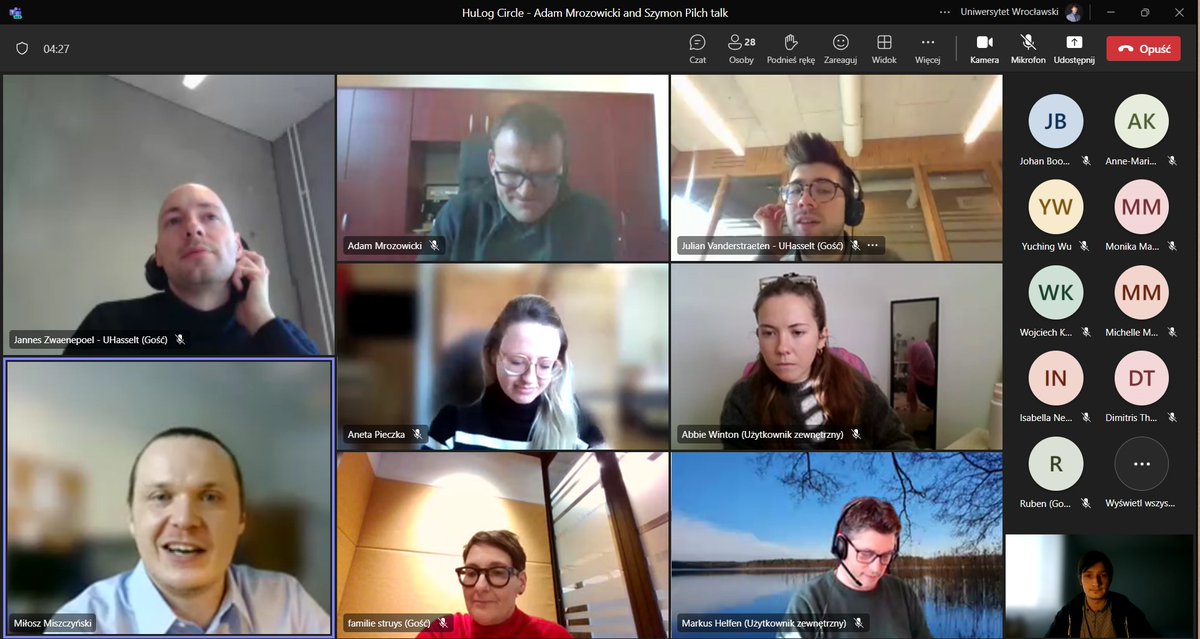Click muted mic icon by Markus Helfen

click(858, 622)
